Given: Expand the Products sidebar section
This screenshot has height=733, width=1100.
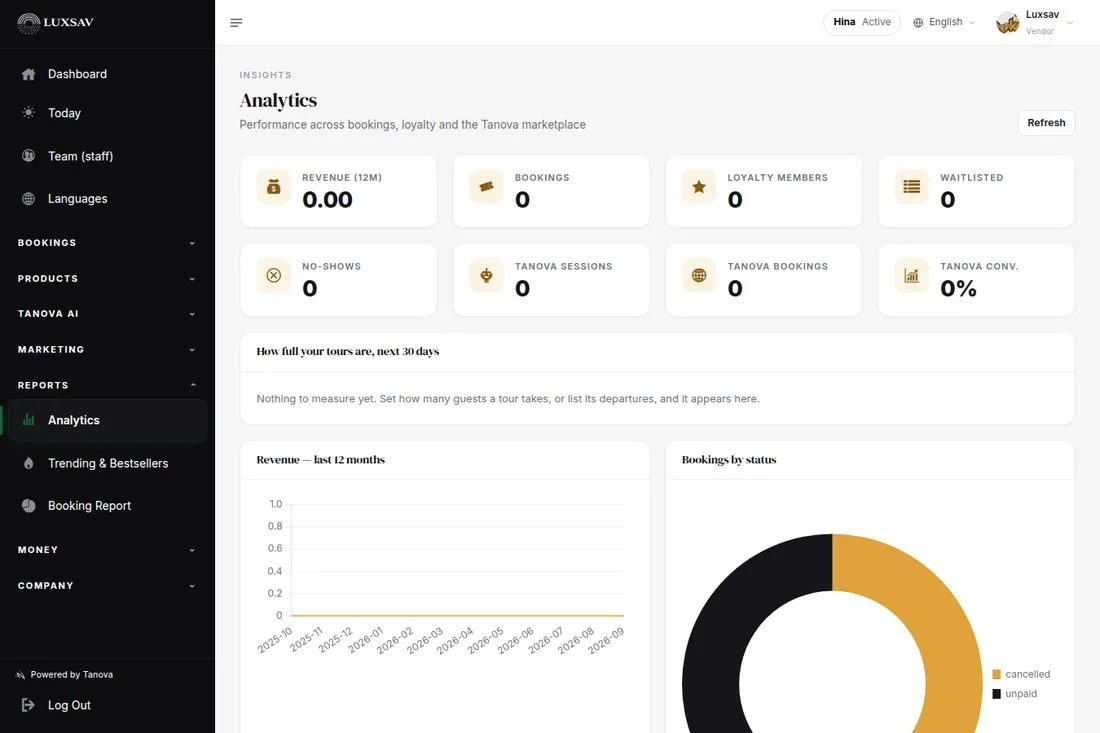Looking at the screenshot, I should (107, 278).
